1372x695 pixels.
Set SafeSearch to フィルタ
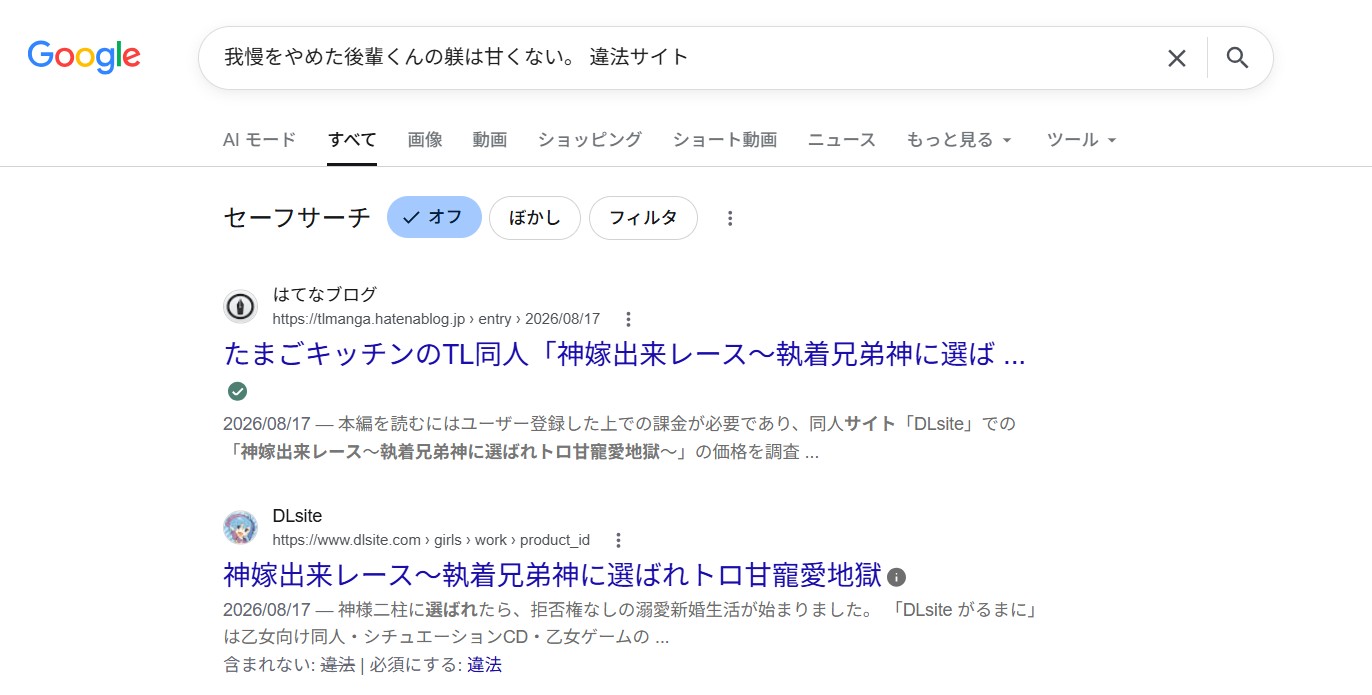click(x=643, y=218)
